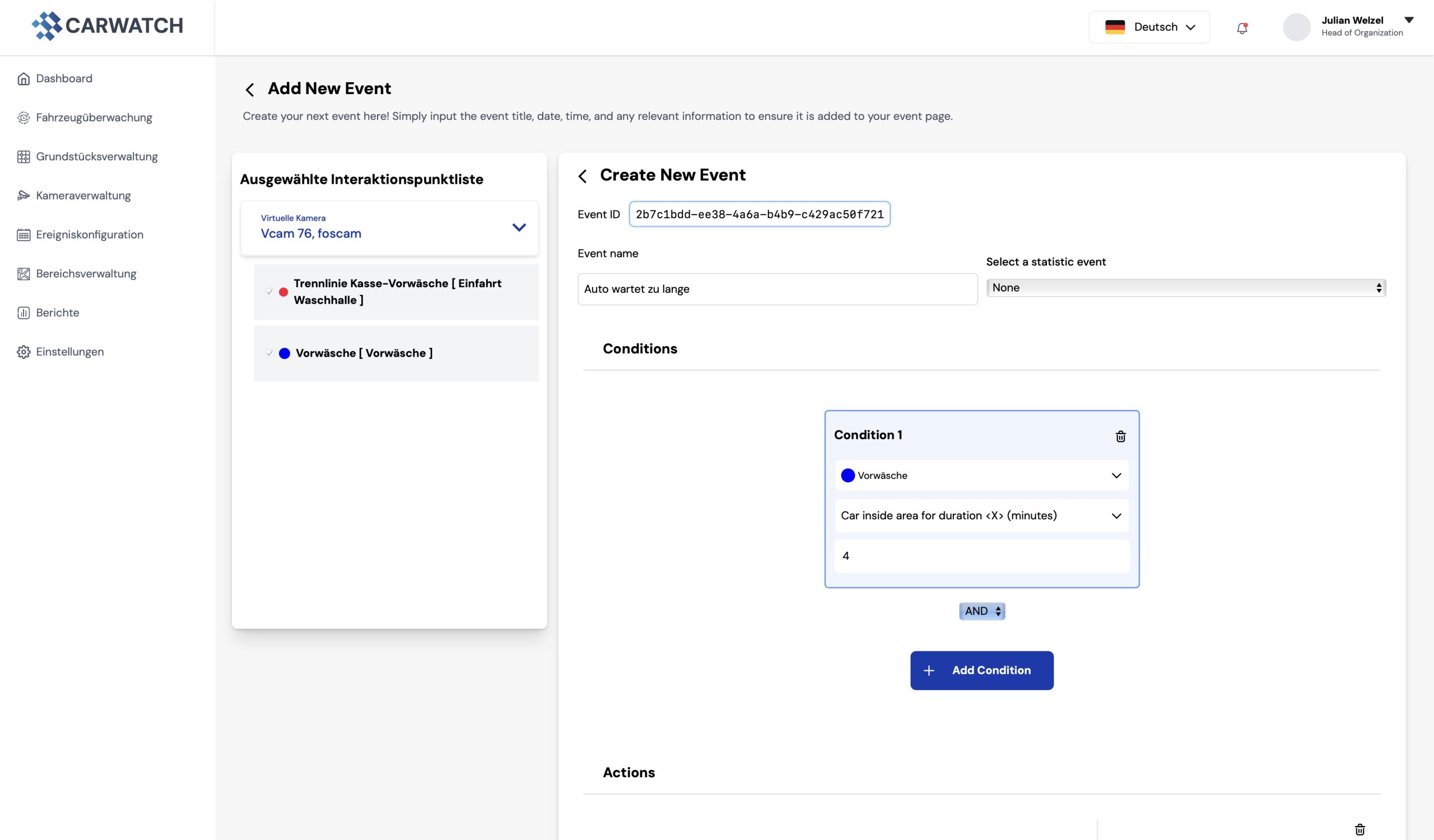Toggle Trennlinie Kasse-Vorwäsche checkbox
This screenshot has height=840, width=1434.
point(269,292)
